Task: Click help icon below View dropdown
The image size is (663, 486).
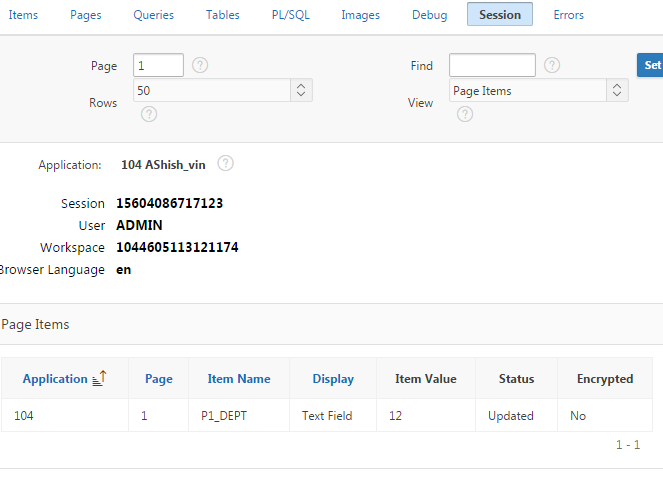Action: [465, 114]
